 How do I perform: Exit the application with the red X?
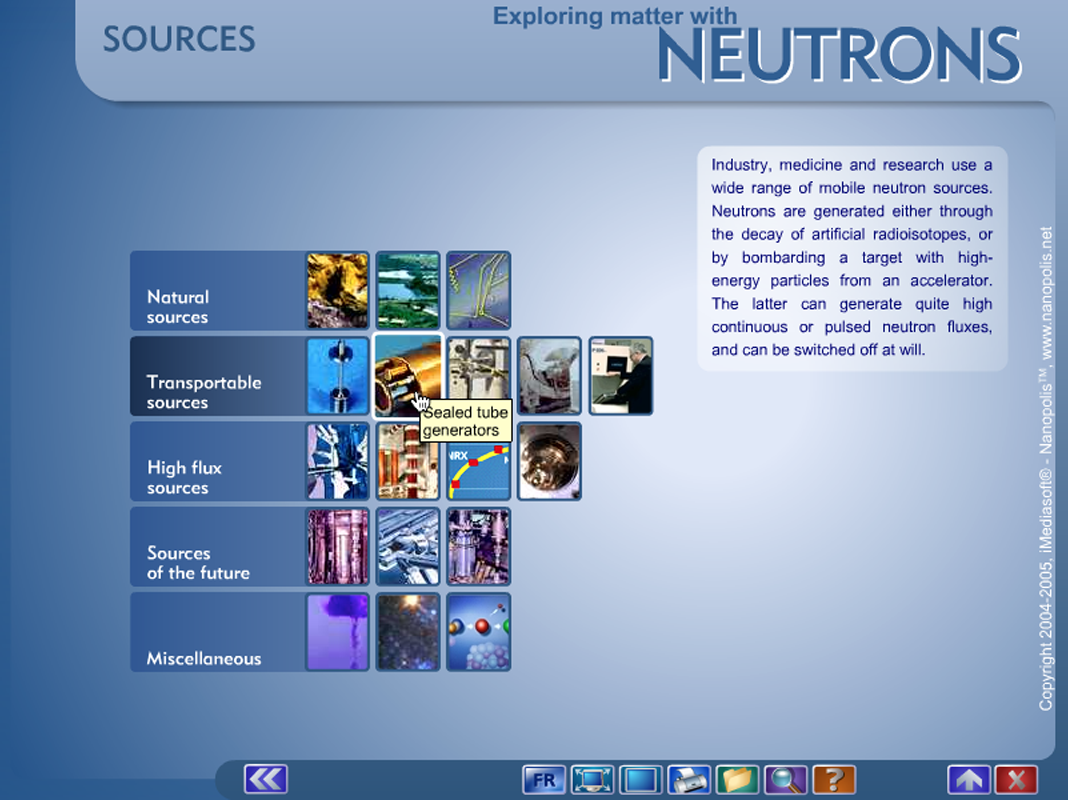(x=1017, y=779)
